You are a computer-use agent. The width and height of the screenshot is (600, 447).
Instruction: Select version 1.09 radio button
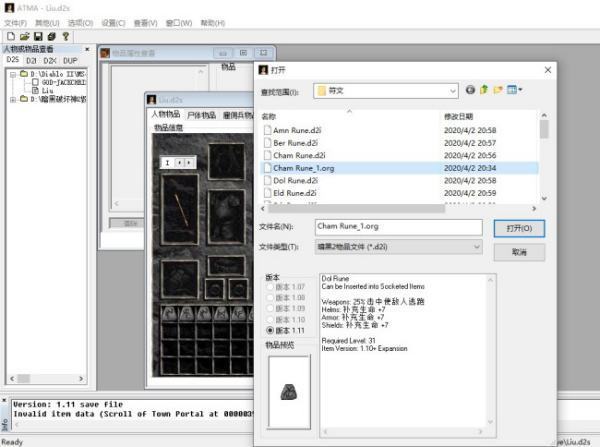[270, 308]
